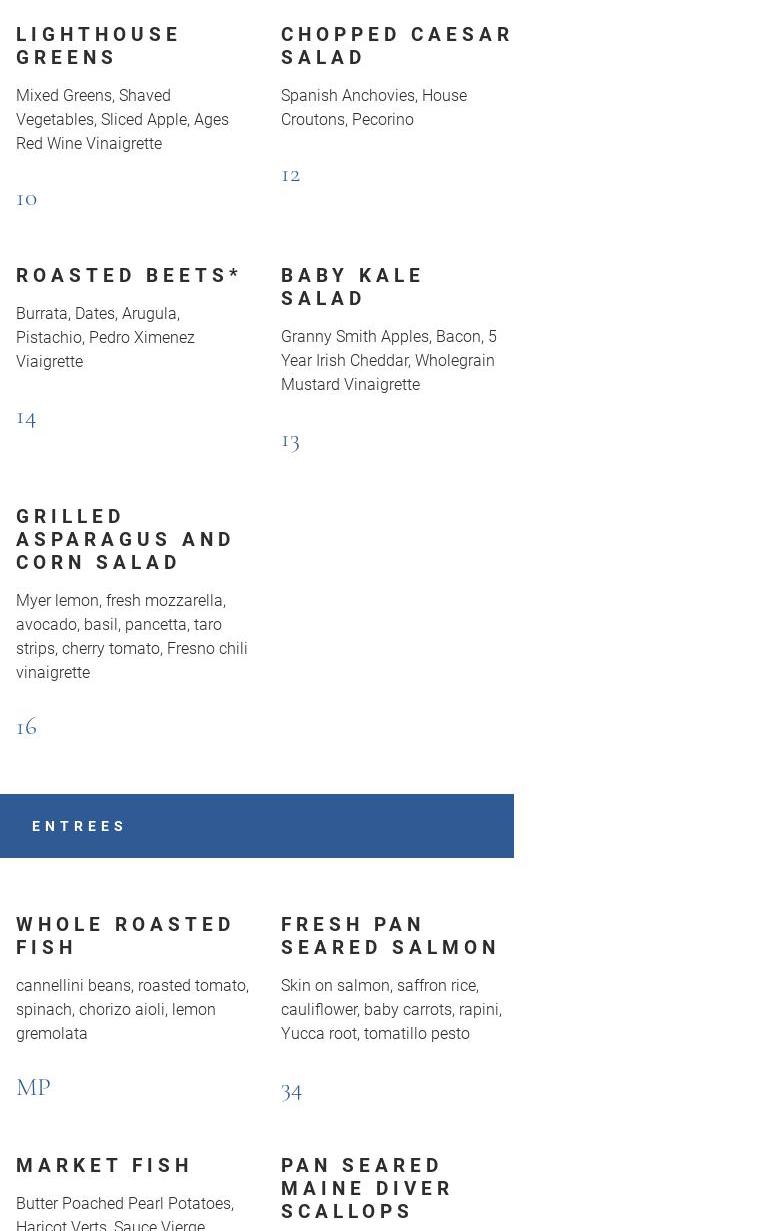Select the Chopped Caesar Salad title
The image size is (770, 1231).
[396, 46]
